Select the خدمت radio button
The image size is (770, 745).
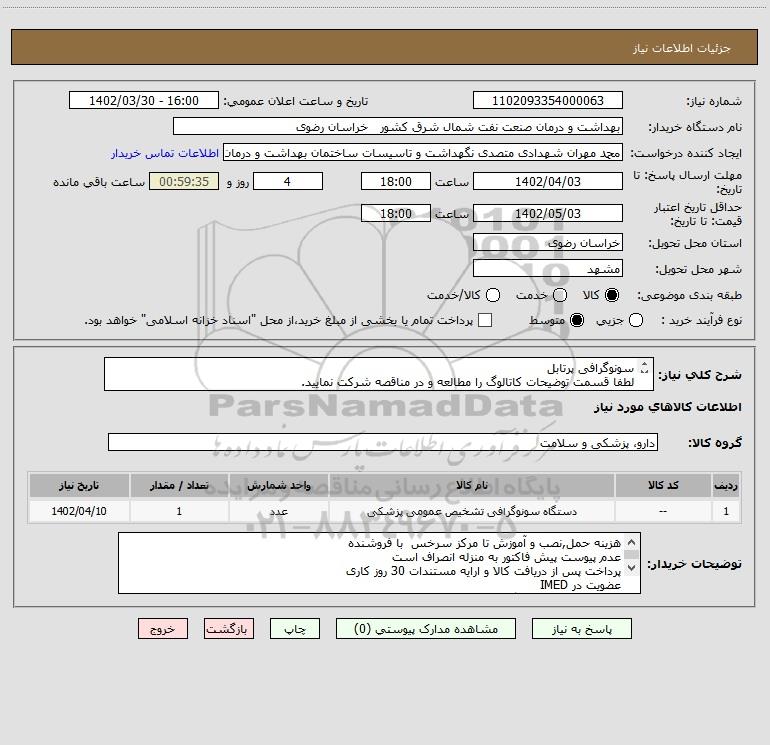point(560,295)
